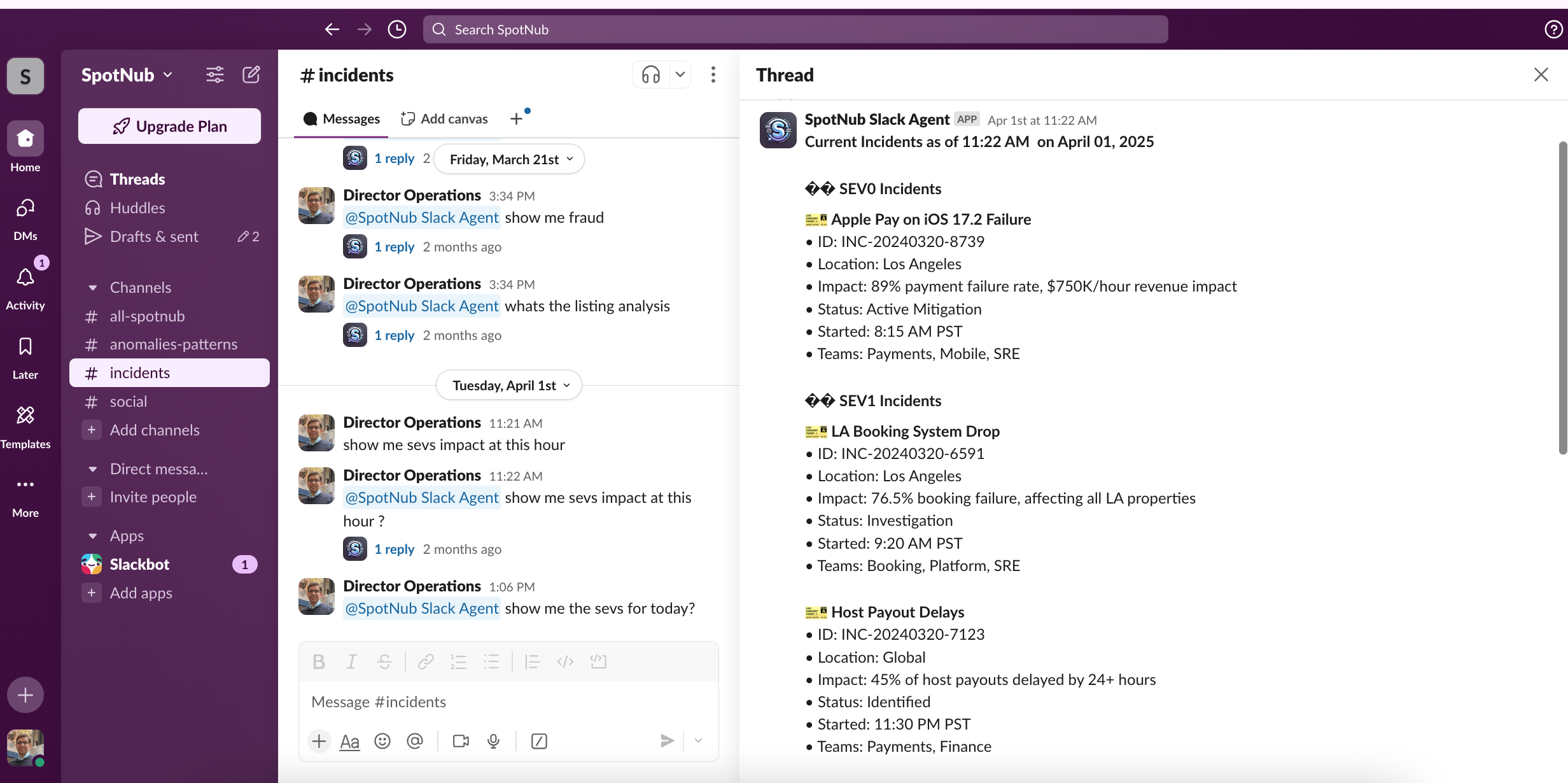Open Later bookmarks
The image size is (1568, 783).
pos(25,358)
